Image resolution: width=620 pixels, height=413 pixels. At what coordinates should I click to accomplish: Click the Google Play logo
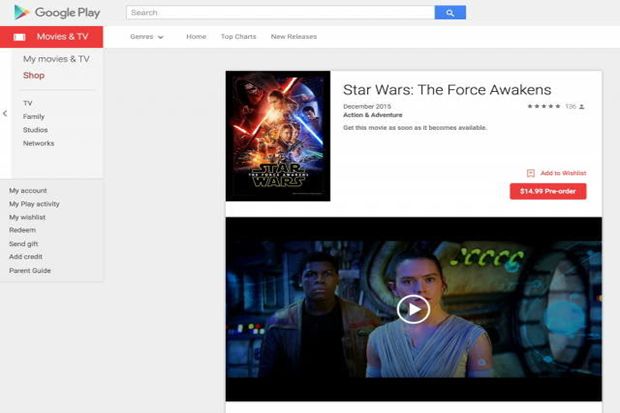pos(57,13)
